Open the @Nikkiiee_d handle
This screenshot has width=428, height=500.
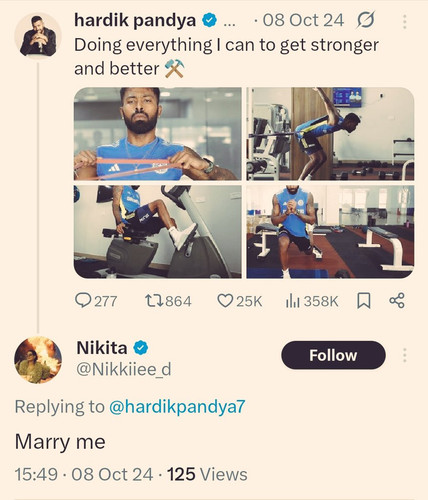124,369
